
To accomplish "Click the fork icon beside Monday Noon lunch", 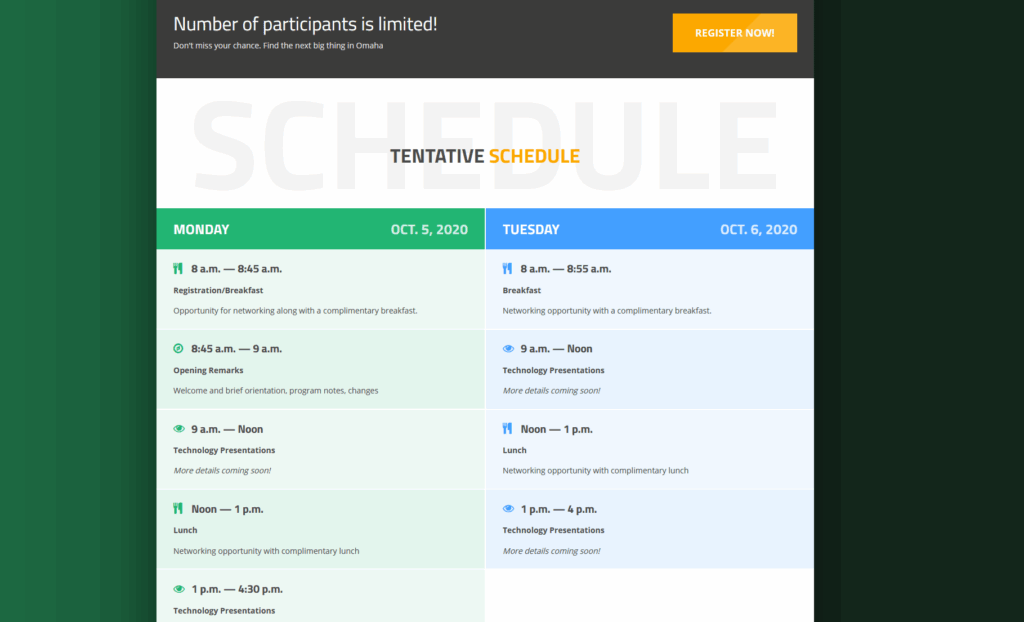I will (178, 509).
